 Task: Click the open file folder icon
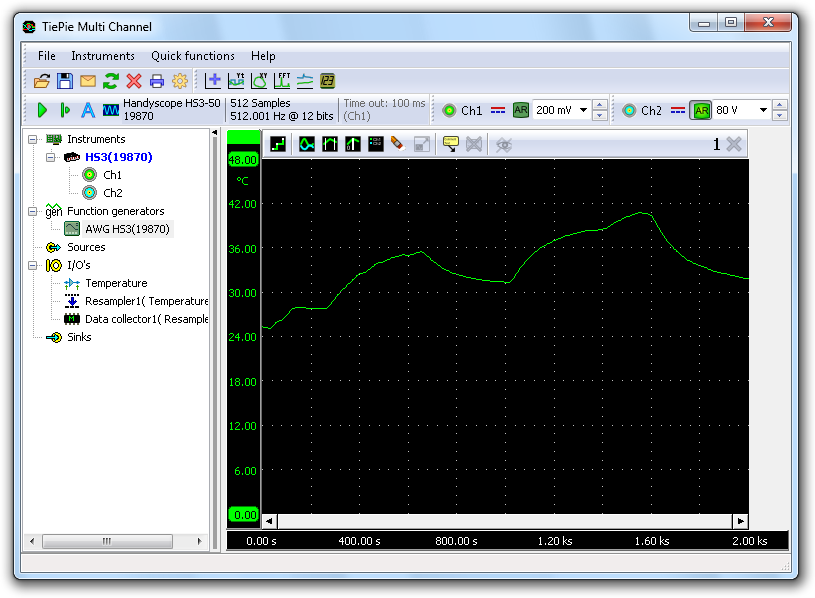pos(42,81)
